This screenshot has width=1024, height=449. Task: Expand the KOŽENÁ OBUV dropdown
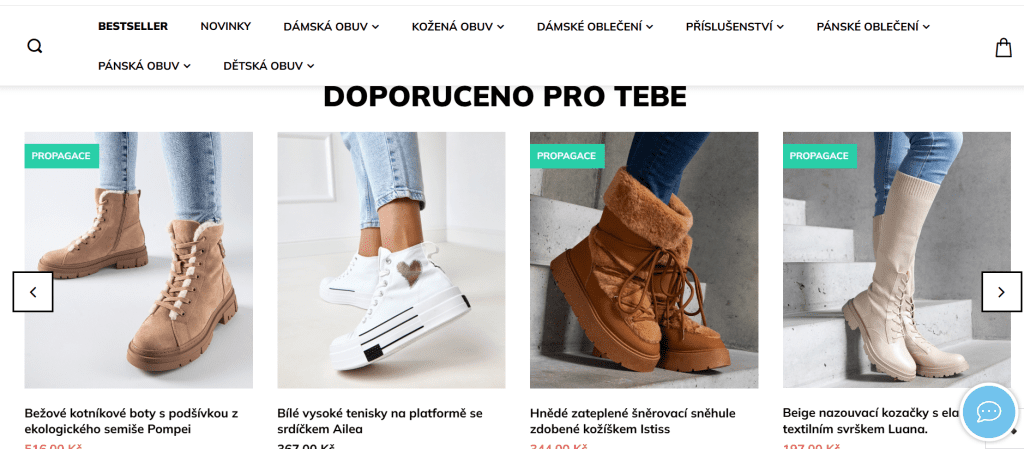(x=458, y=27)
